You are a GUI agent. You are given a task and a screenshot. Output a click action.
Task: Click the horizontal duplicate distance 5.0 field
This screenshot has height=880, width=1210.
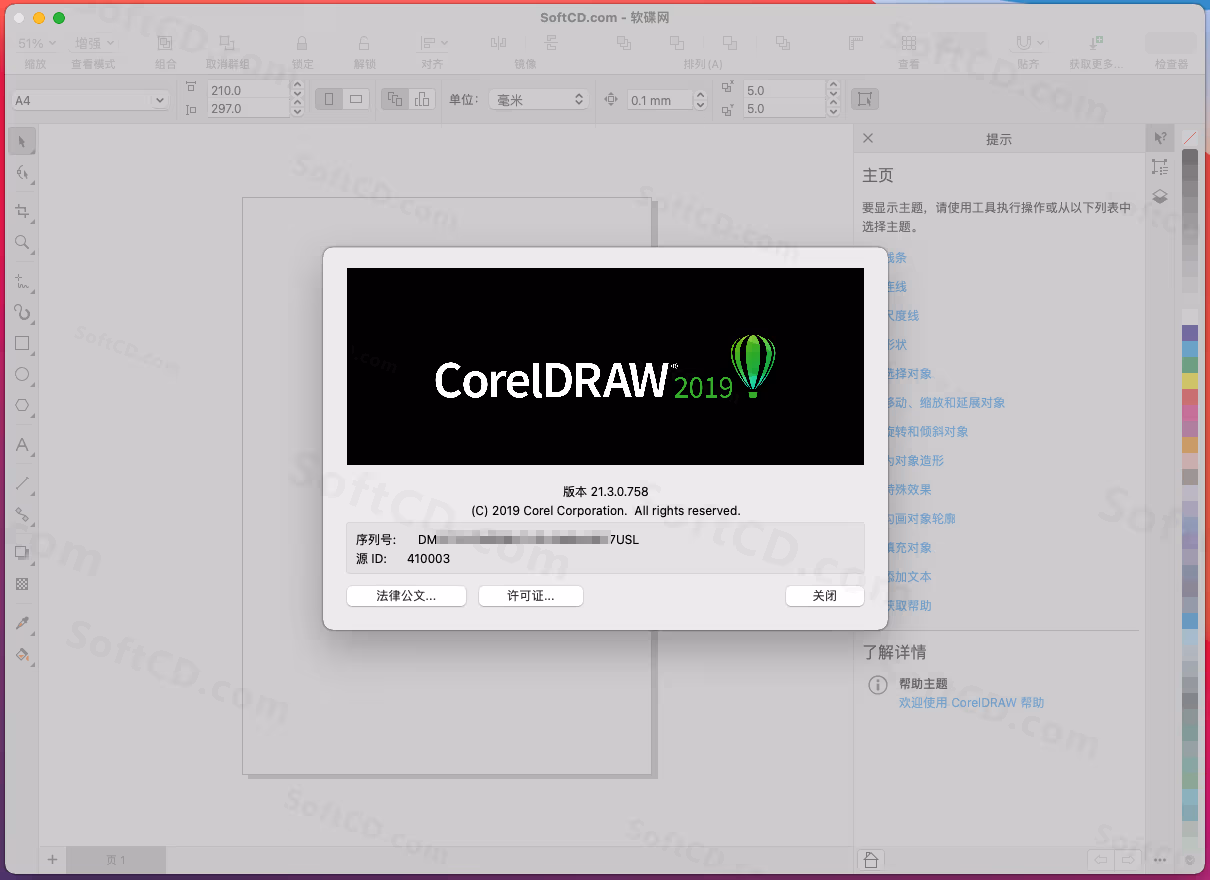[783, 89]
